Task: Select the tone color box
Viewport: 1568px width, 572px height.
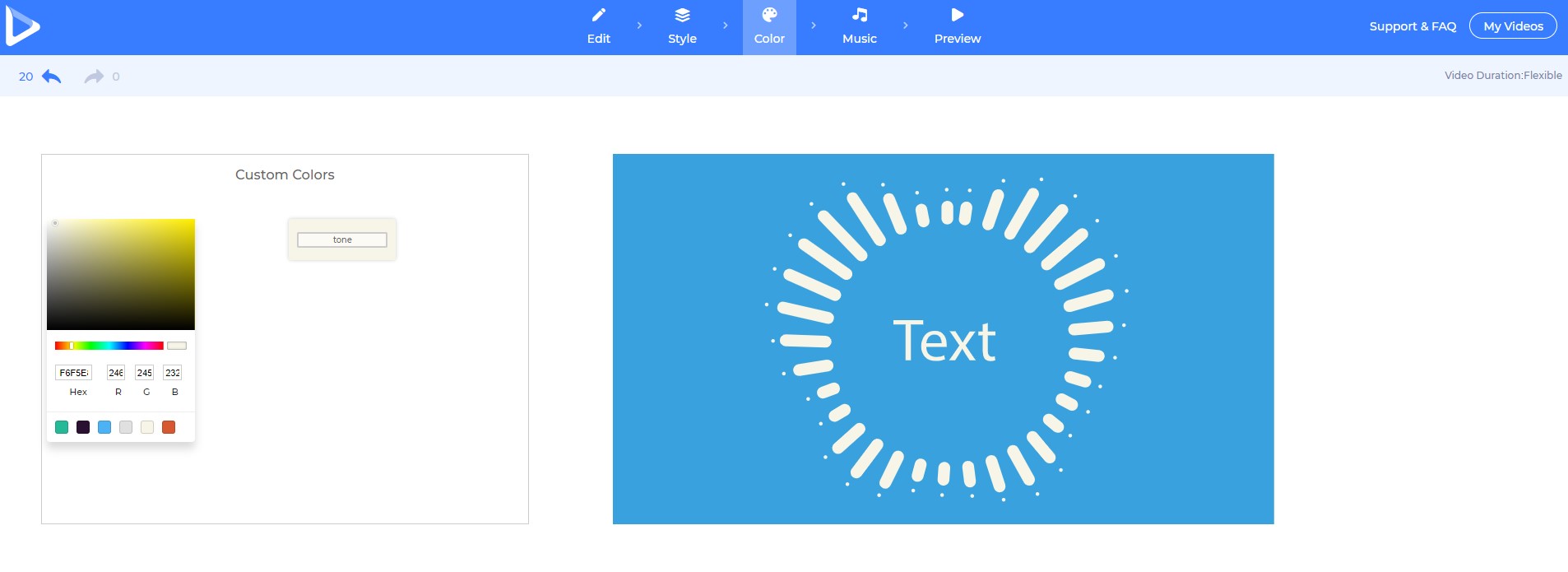Action: pos(342,239)
